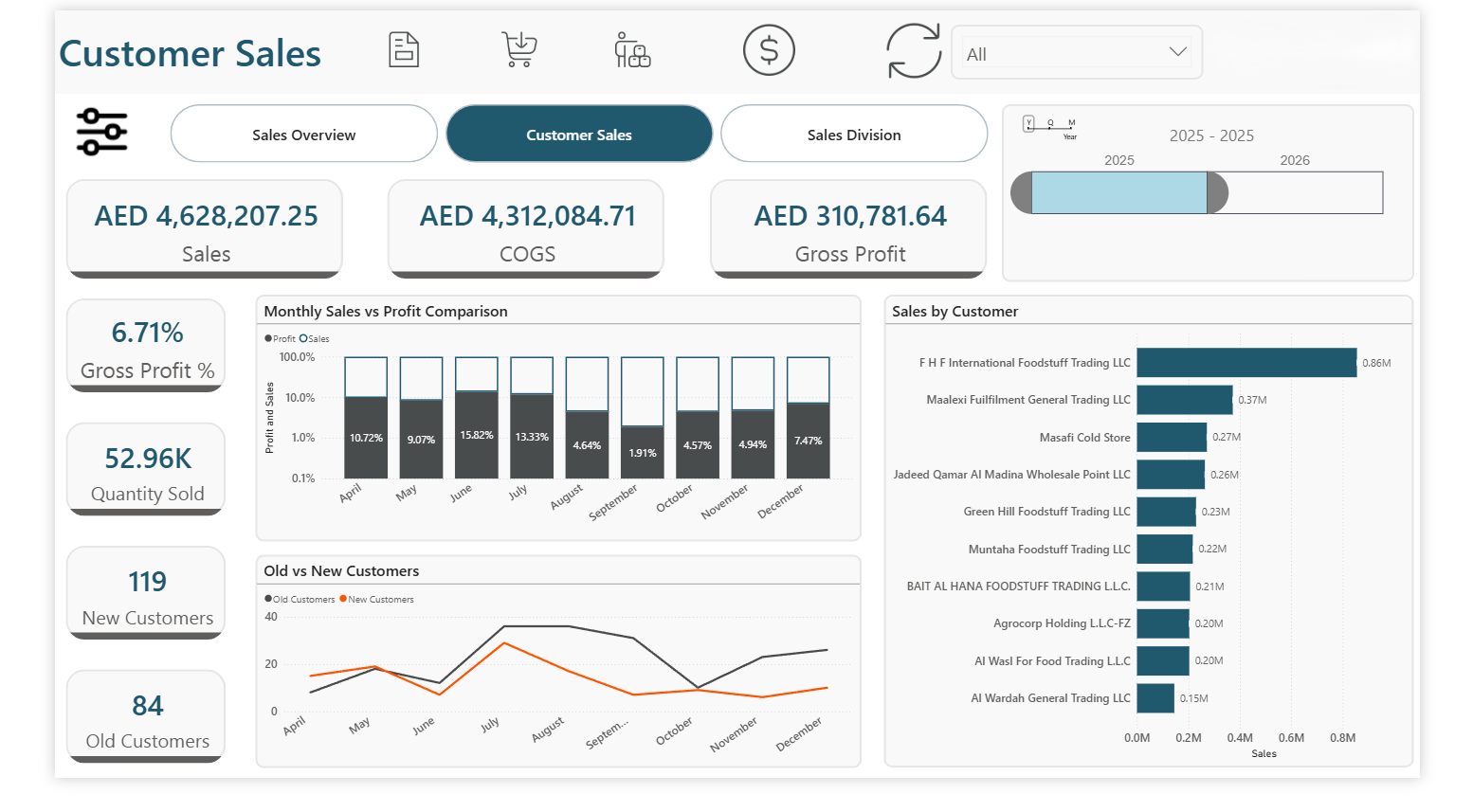Select the shopping cart icon
Screen dimensions: 1473x812
click(518, 49)
